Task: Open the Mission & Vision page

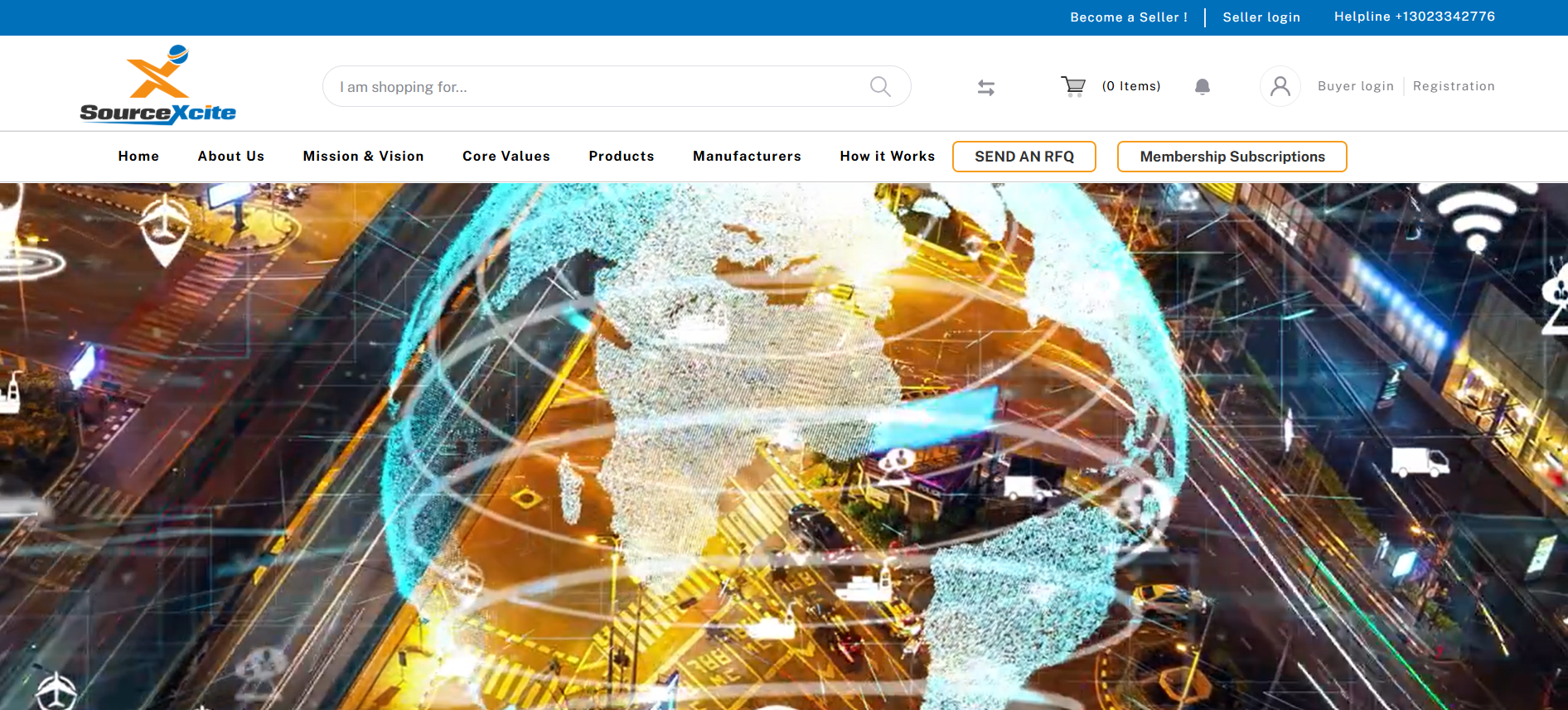Action: tap(363, 156)
